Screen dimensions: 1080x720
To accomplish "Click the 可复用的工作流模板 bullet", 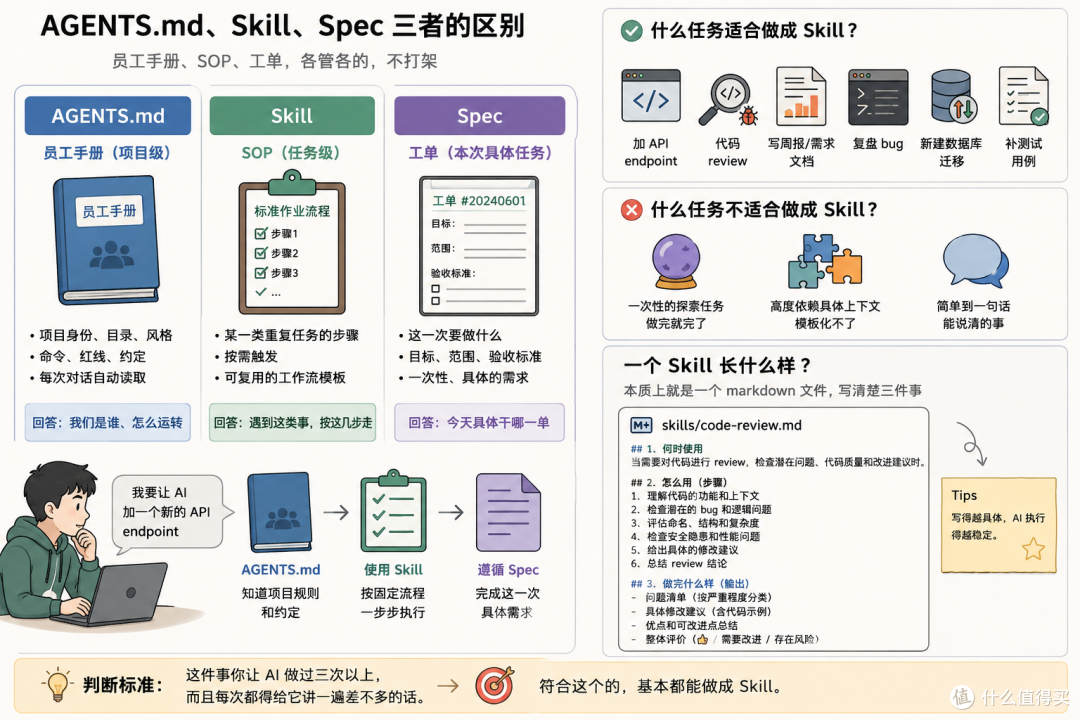I will [280, 378].
